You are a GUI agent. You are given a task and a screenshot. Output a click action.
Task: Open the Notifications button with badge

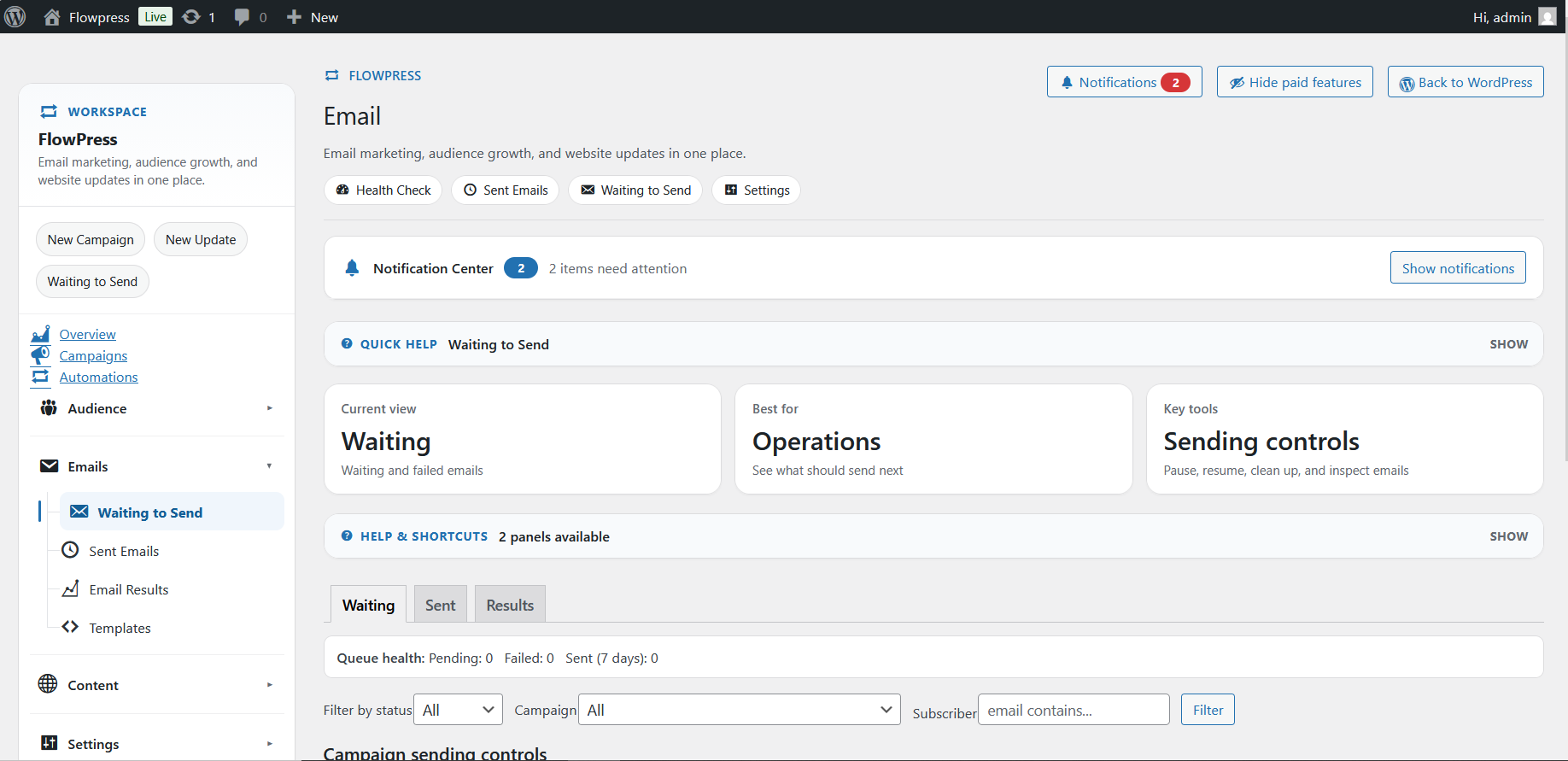tap(1125, 82)
